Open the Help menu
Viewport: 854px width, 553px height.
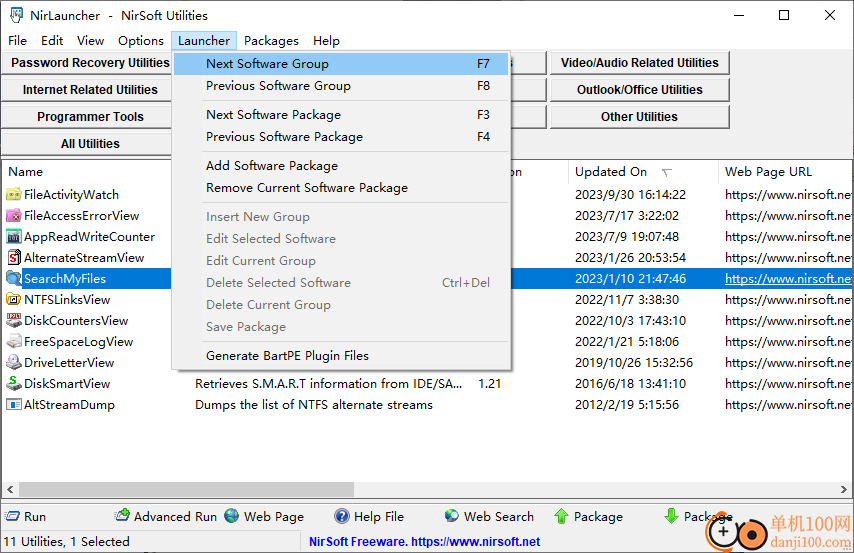tap(326, 41)
